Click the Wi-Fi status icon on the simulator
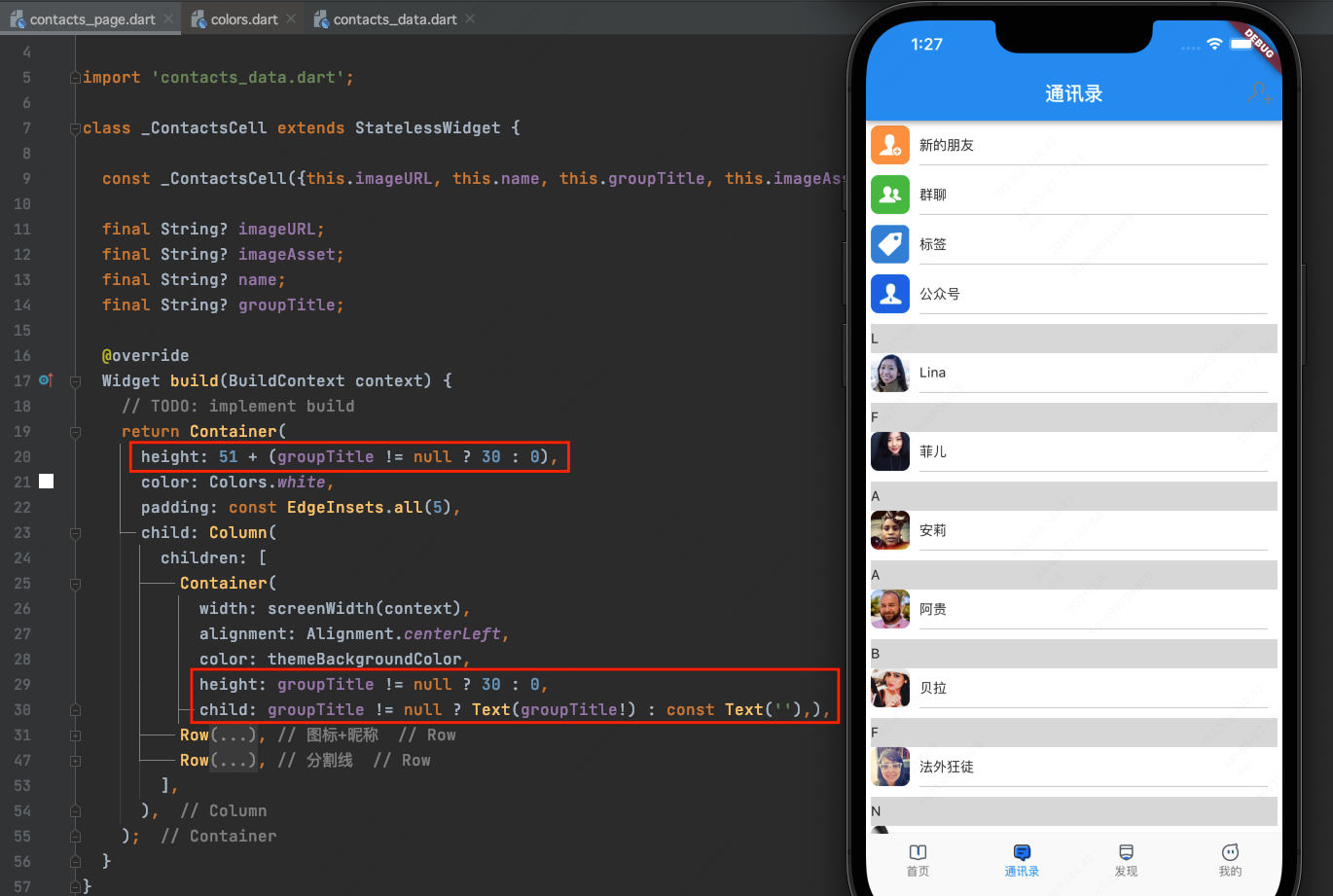This screenshot has width=1333, height=896. (x=1214, y=44)
